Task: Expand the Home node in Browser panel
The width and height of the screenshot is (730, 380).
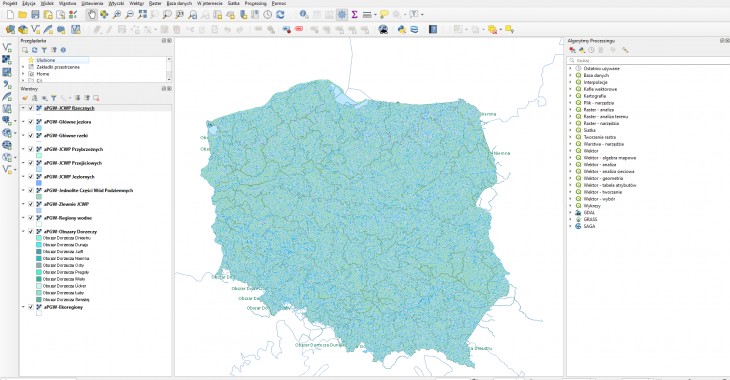Action: click(23, 74)
